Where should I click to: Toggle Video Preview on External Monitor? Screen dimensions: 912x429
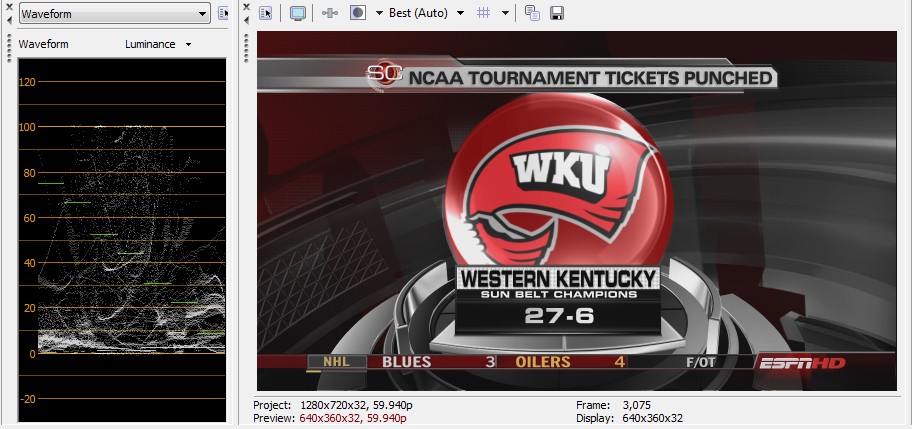[x=298, y=13]
